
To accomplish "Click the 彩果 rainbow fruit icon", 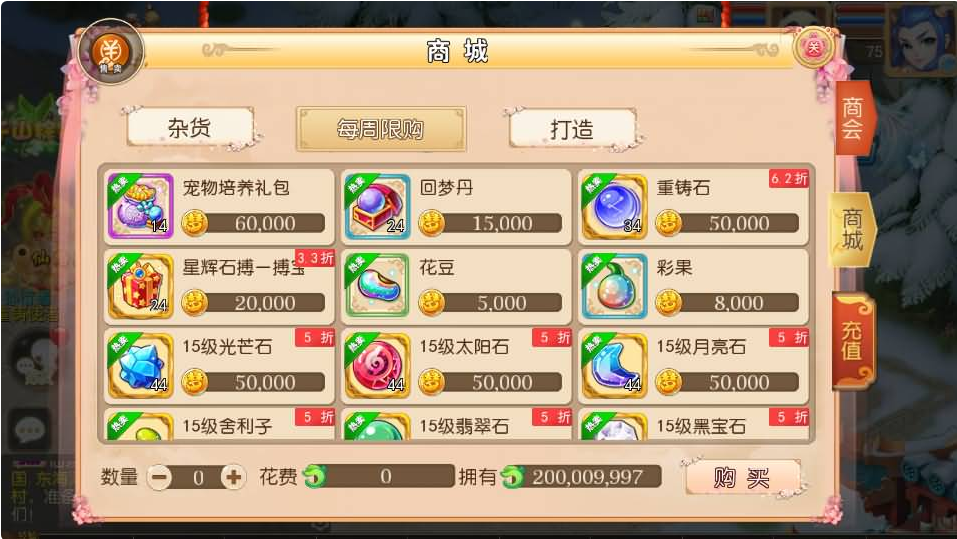I will (614, 286).
